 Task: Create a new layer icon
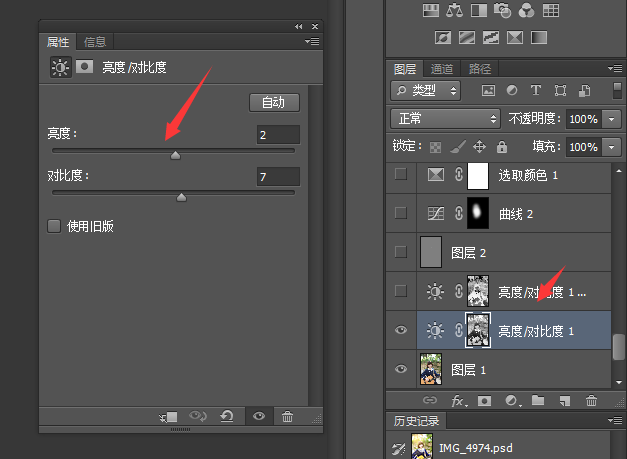(x=565, y=401)
